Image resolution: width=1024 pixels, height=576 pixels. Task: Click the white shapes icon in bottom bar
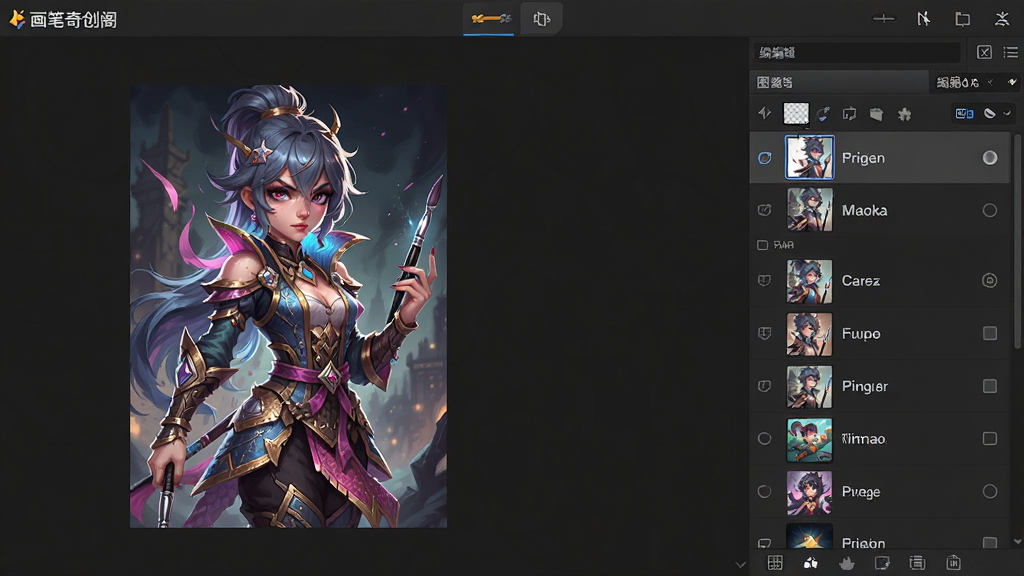coord(810,563)
